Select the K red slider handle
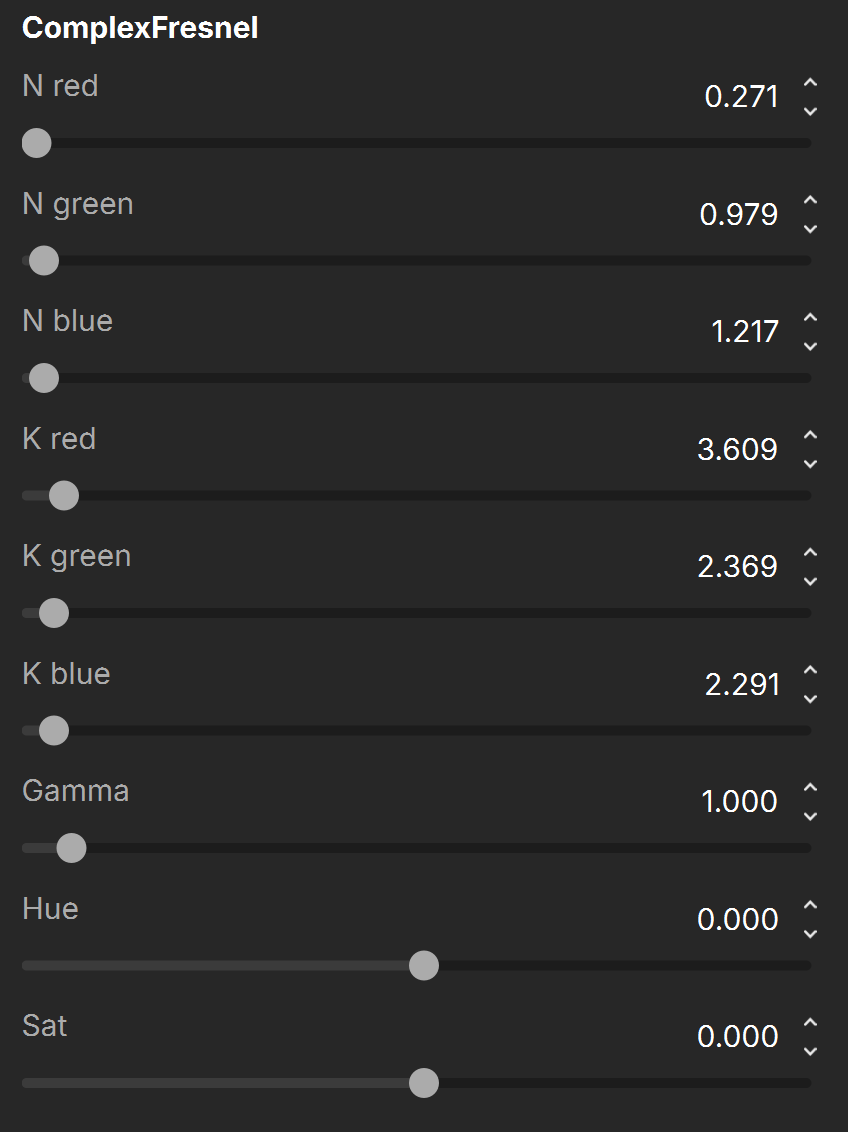The width and height of the screenshot is (848, 1132). (64, 495)
